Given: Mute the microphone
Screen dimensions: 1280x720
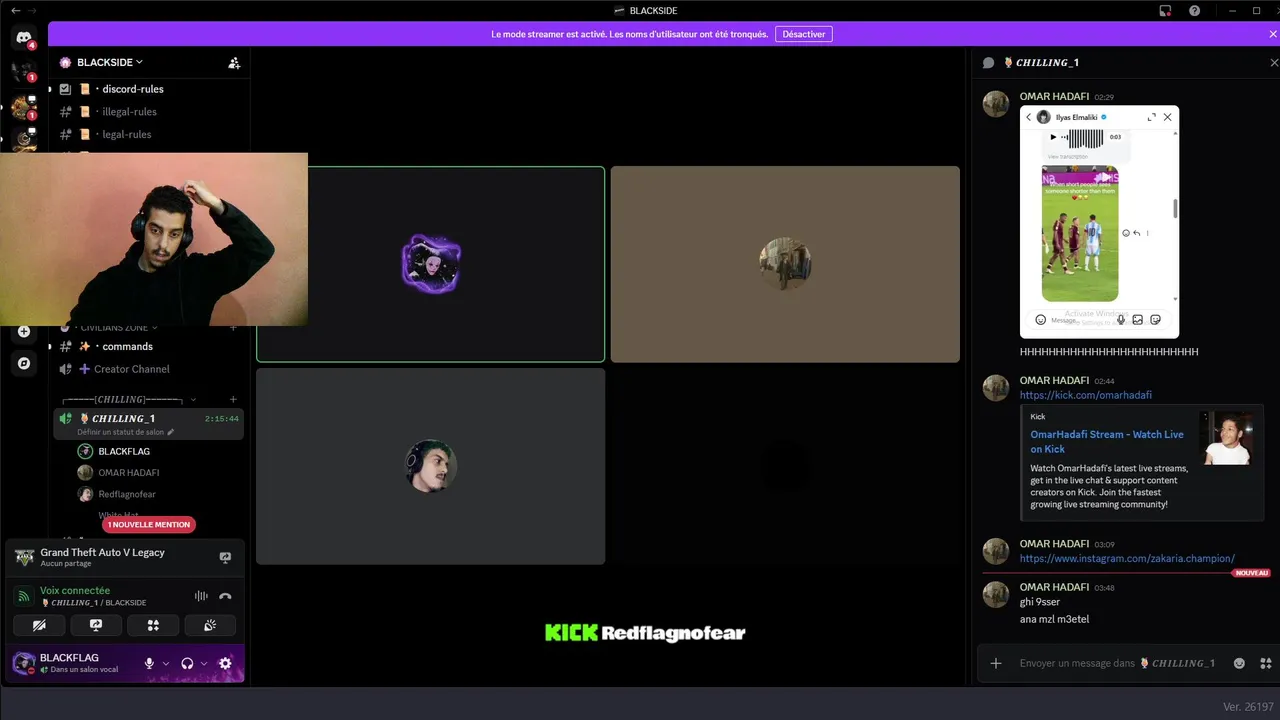Looking at the screenshot, I should tap(149, 663).
